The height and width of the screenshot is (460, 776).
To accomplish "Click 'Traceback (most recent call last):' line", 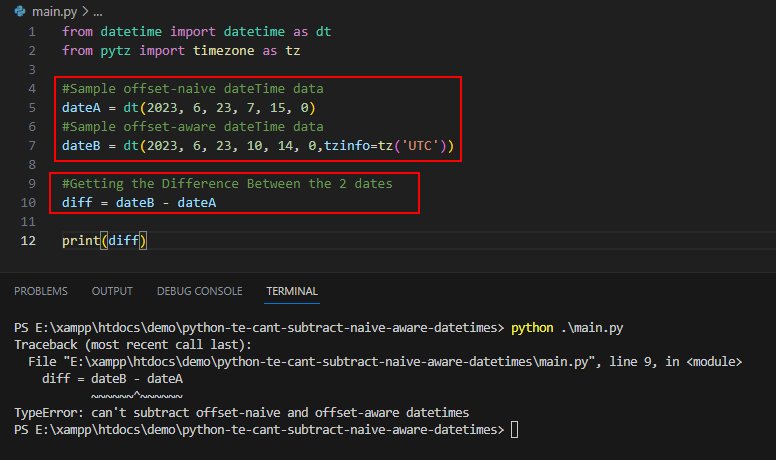I will click(x=133, y=345).
